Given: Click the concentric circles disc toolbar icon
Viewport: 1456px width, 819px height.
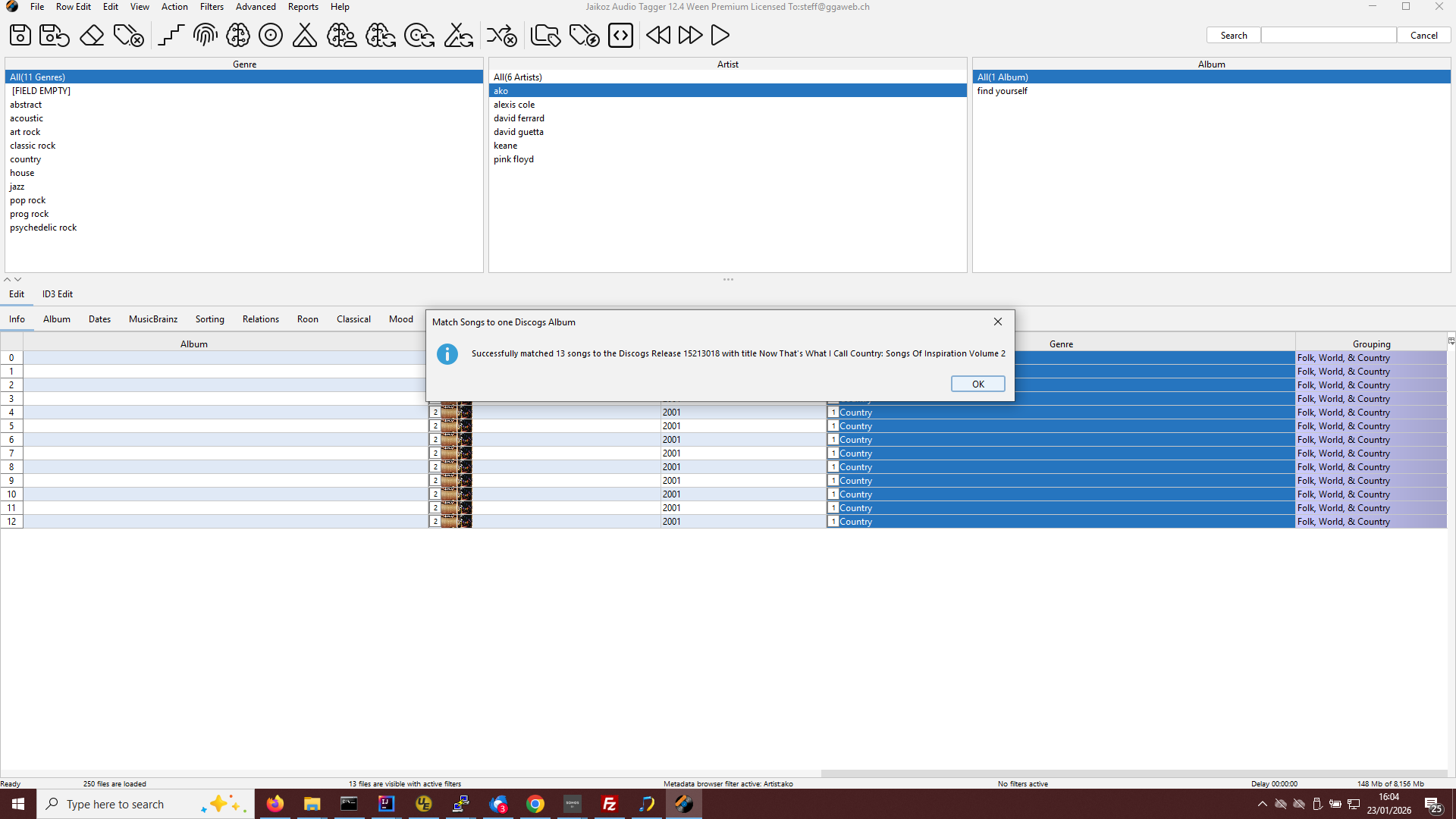Looking at the screenshot, I should tap(271, 35).
